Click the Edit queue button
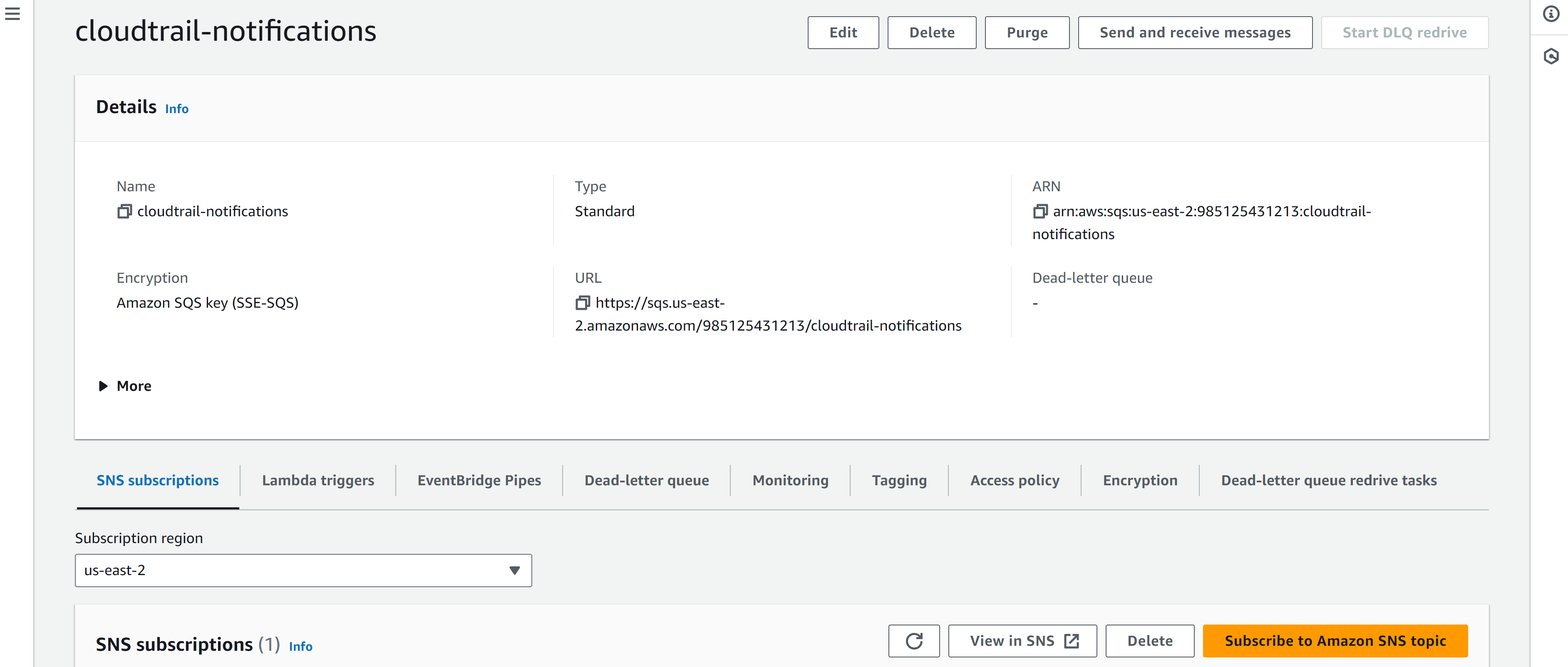 click(x=842, y=32)
